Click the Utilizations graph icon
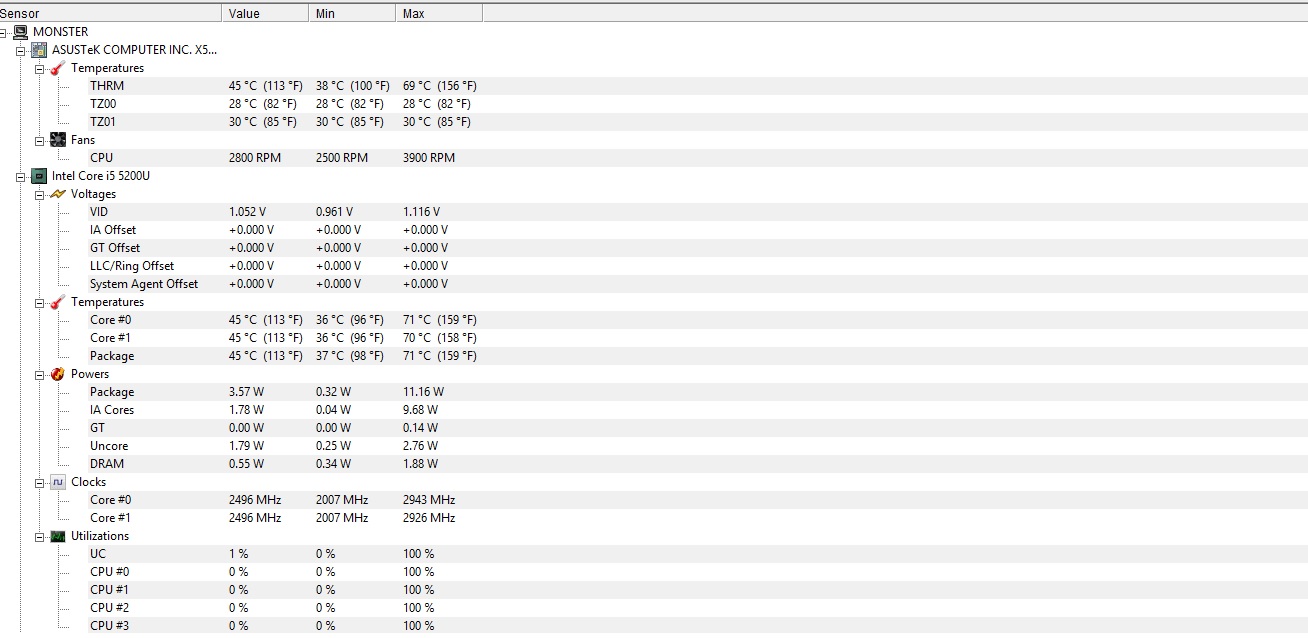Image resolution: width=1308 pixels, height=638 pixels. (x=58, y=536)
